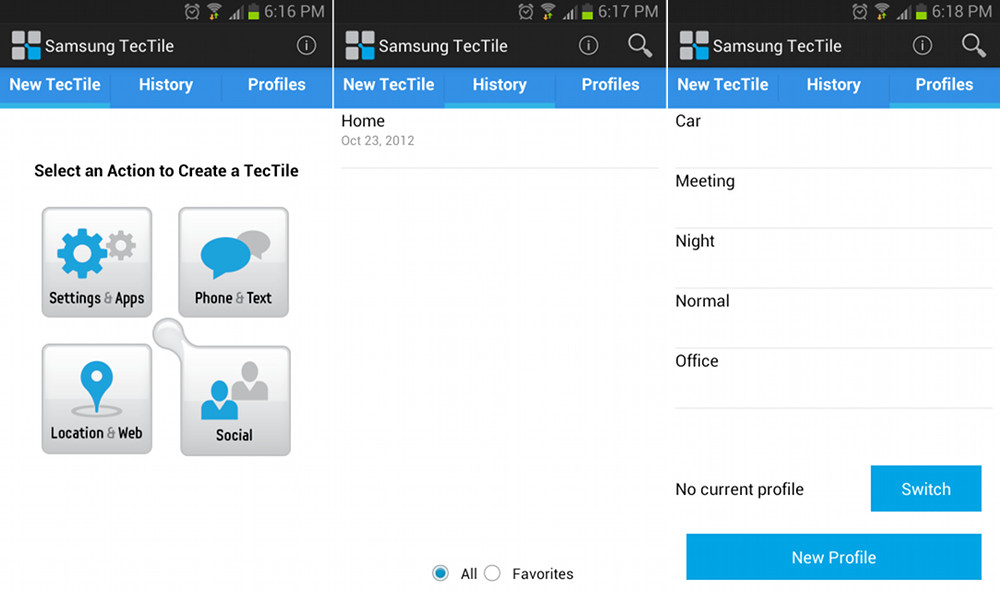Select the Favorites radio button
1000x591 pixels.
click(492, 573)
